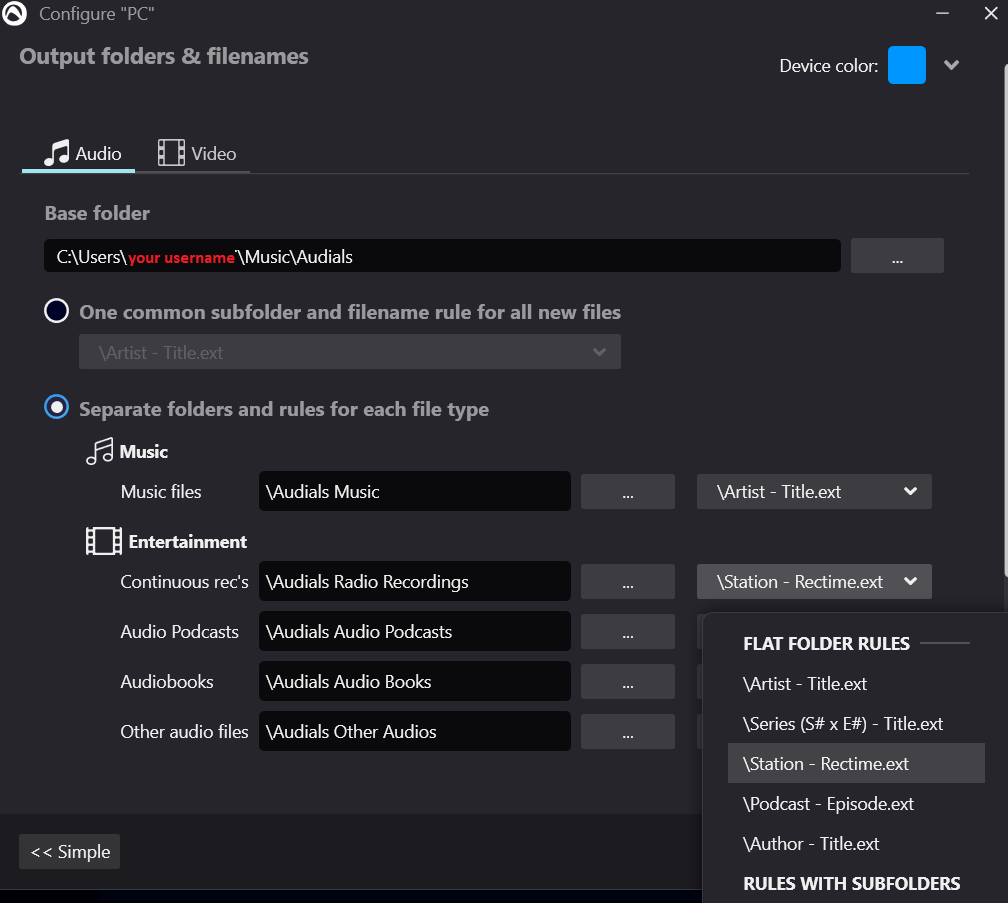Click the music note icon on the Audio tab
Screen dimensions: 1008x903
(57, 153)
